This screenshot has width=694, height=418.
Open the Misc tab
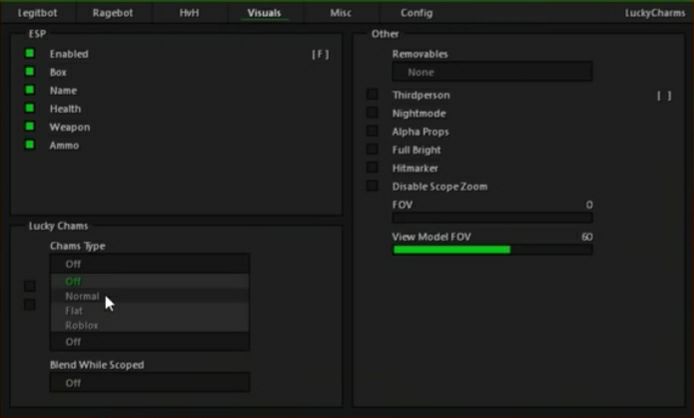click(x=341, y=13)
